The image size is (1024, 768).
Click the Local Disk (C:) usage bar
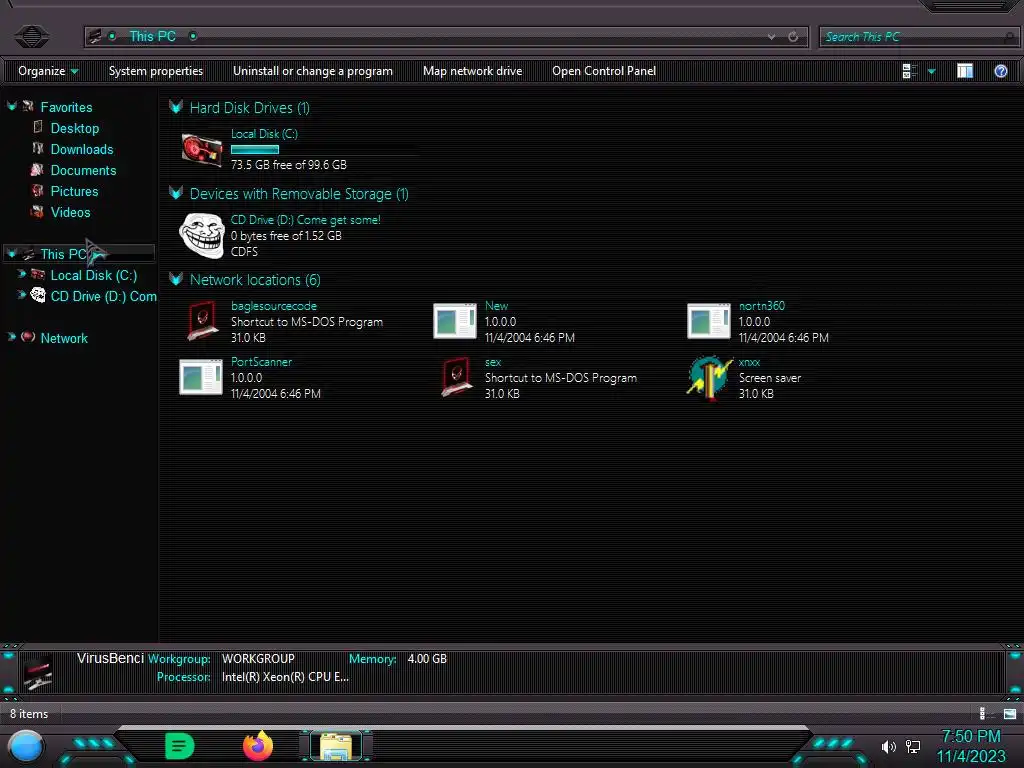255,150
